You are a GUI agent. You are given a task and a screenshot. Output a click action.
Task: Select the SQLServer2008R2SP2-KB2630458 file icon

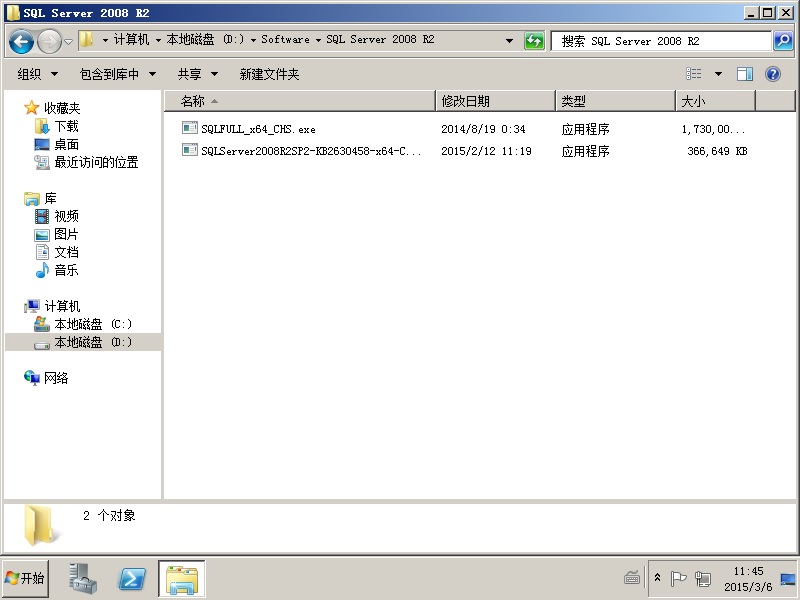click(x=189, y=149)
